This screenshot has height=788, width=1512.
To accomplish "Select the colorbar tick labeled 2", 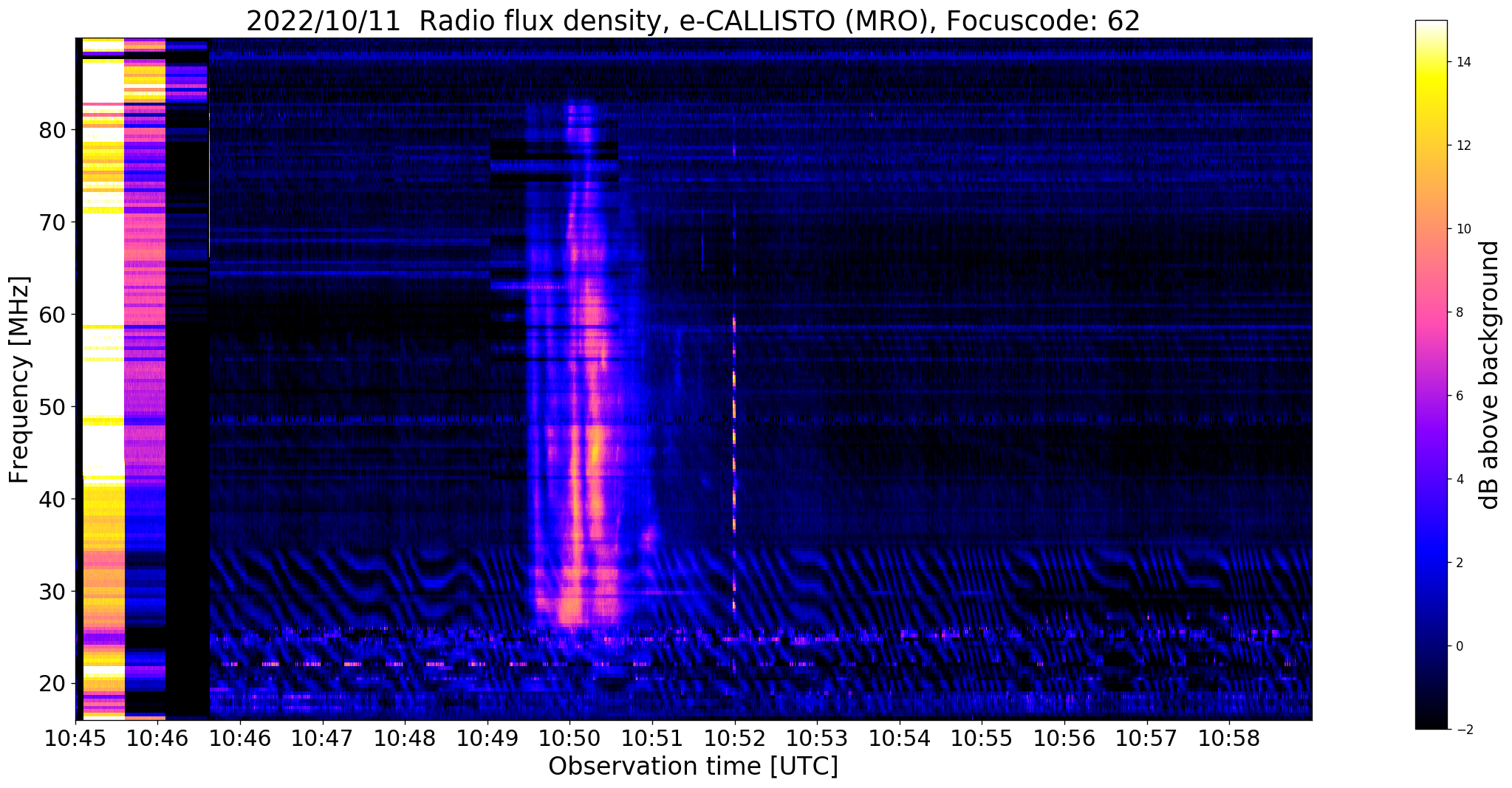I will [1459, 563].
